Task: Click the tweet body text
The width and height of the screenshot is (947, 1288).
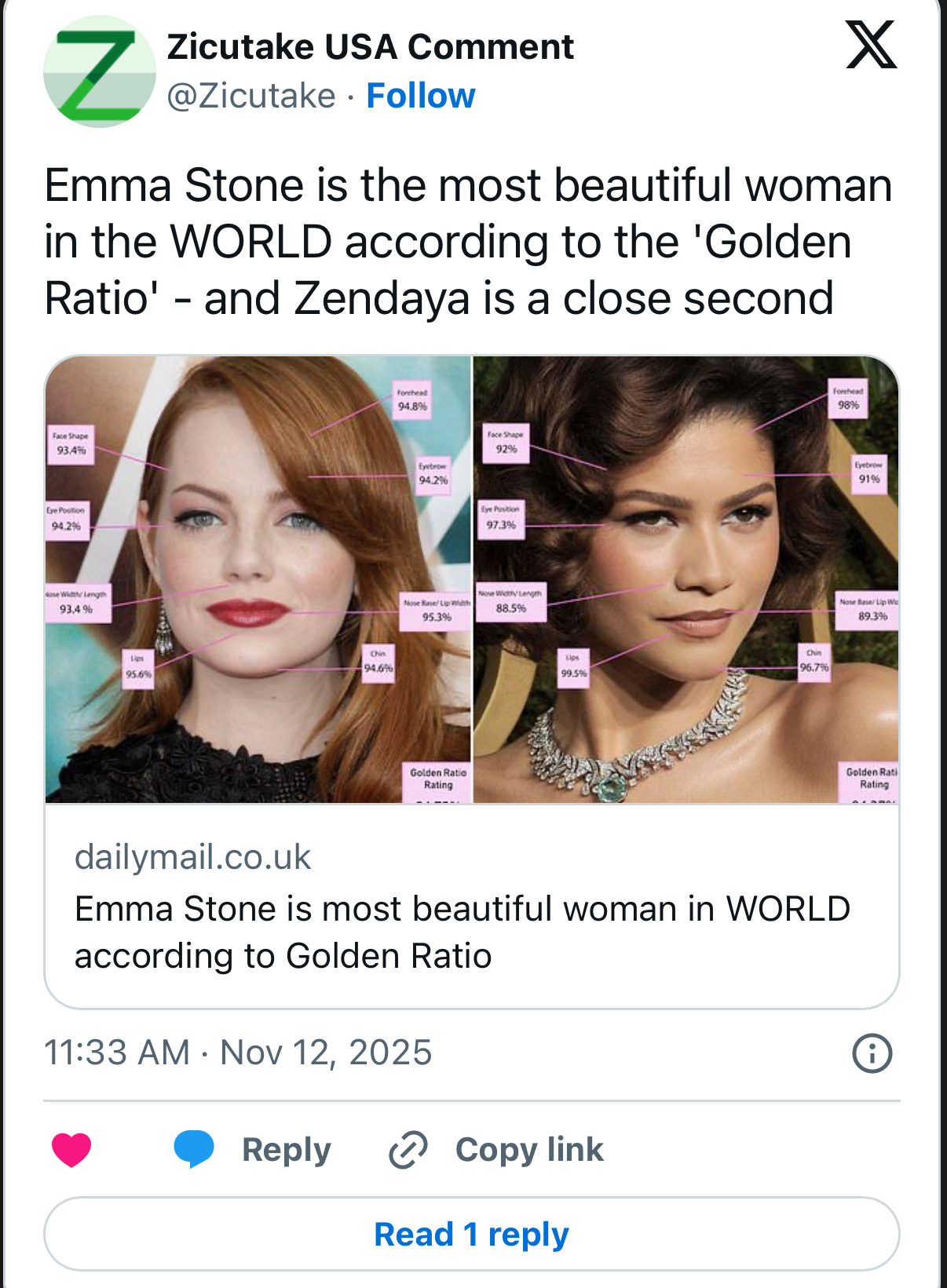Action: (468, 242)
